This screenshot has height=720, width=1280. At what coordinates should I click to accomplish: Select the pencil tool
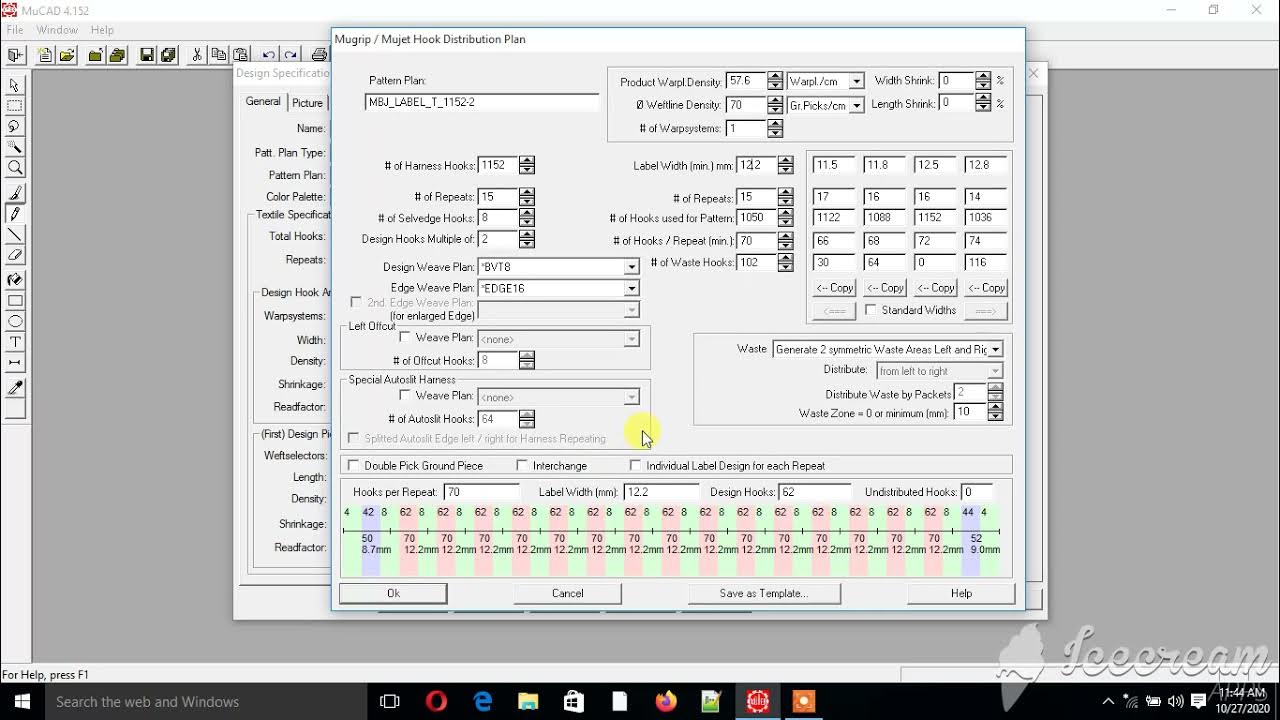pyautogui.click(x=15, y=213)
